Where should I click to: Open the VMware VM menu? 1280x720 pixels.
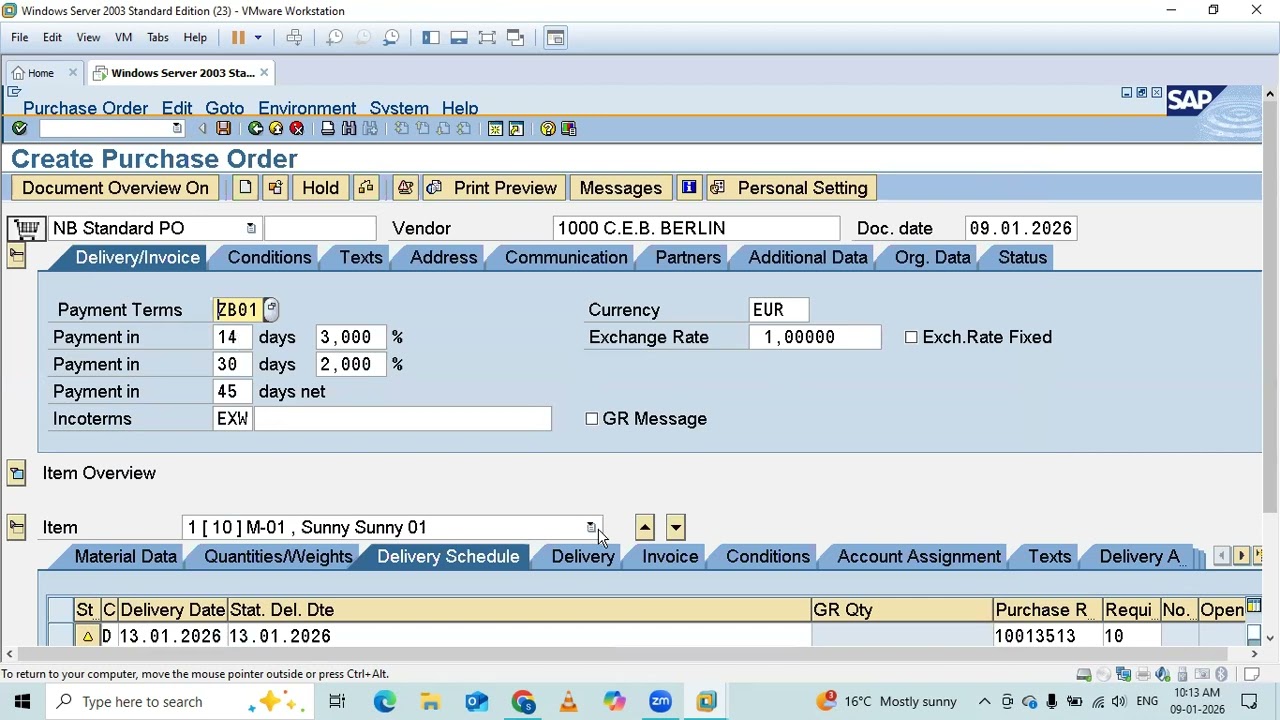click(x=123, y=38)
